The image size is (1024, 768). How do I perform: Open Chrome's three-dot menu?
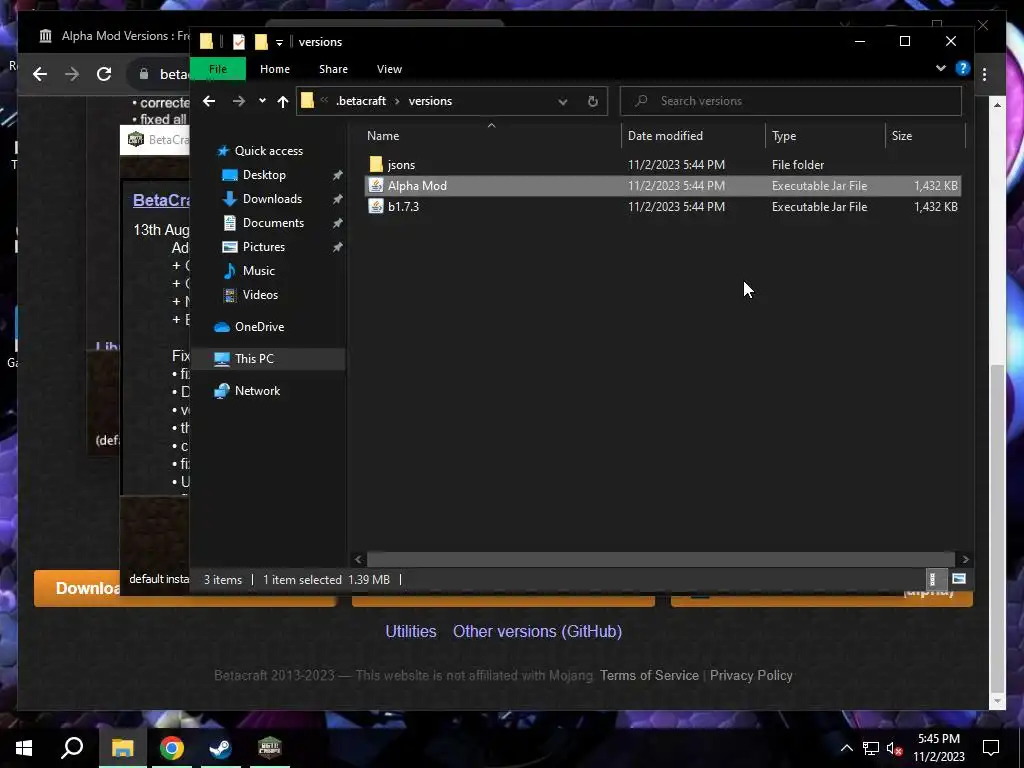[x=984, y=74]
